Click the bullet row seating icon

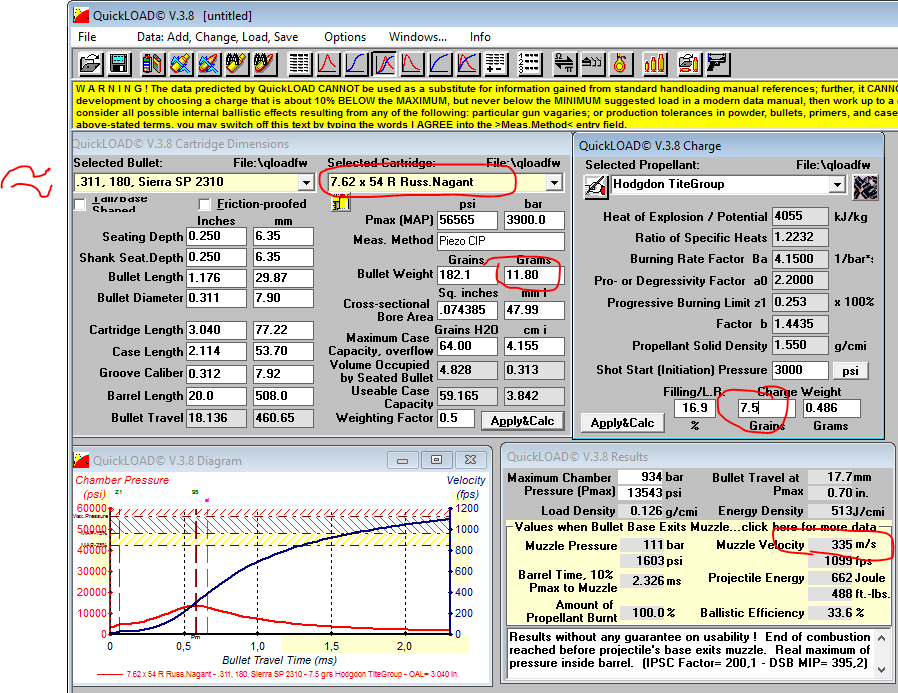592,64
